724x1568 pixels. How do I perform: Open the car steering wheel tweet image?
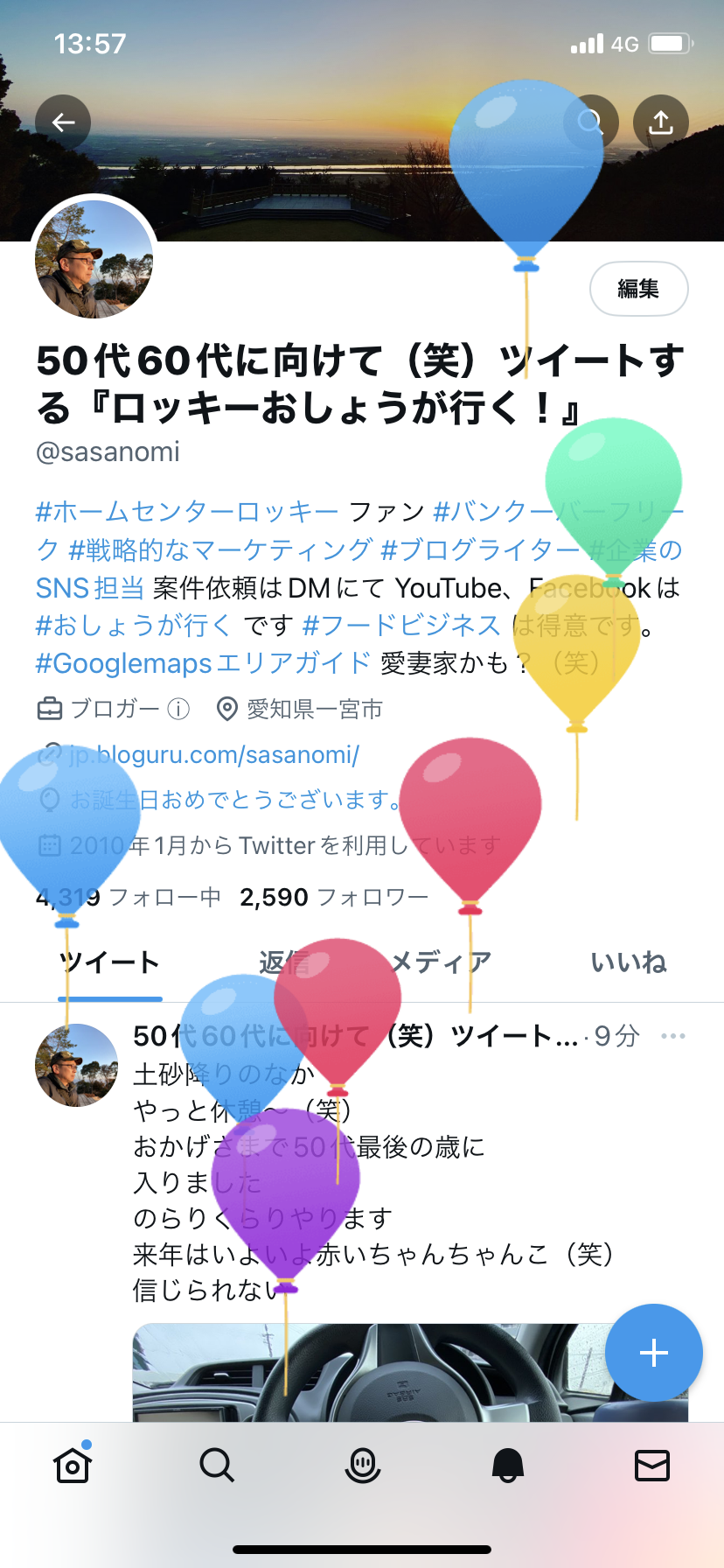(x=411, y=1372)
